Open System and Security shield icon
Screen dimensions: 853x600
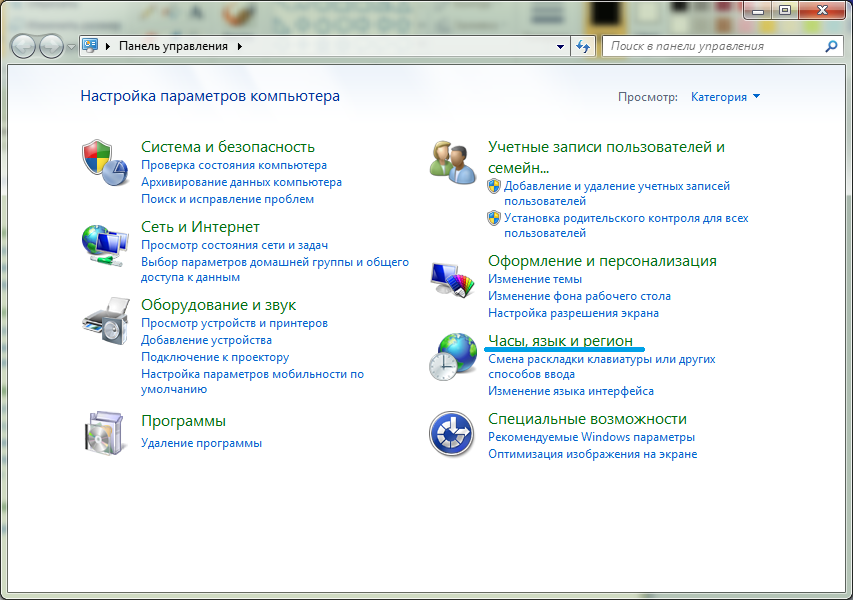[105, 162]
